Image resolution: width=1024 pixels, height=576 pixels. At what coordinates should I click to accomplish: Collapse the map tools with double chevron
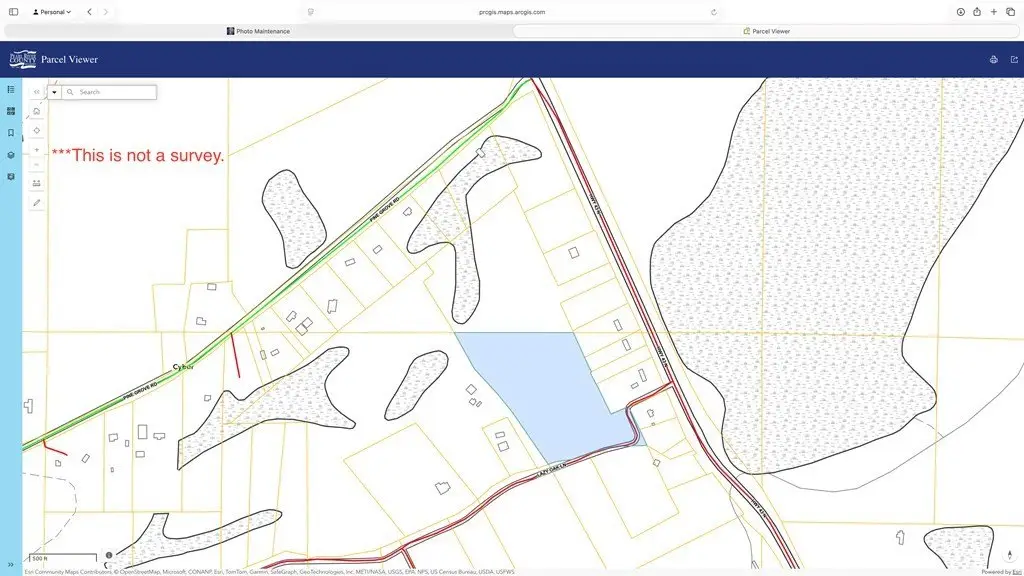(37, 92)
